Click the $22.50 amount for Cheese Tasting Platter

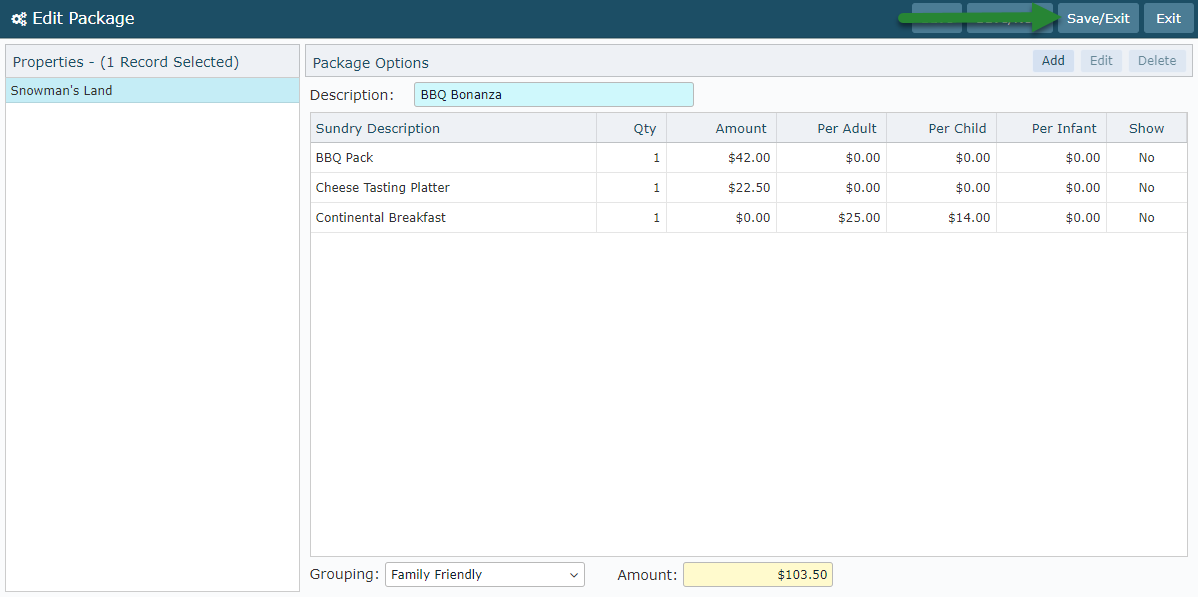click(x=749, y=187)
